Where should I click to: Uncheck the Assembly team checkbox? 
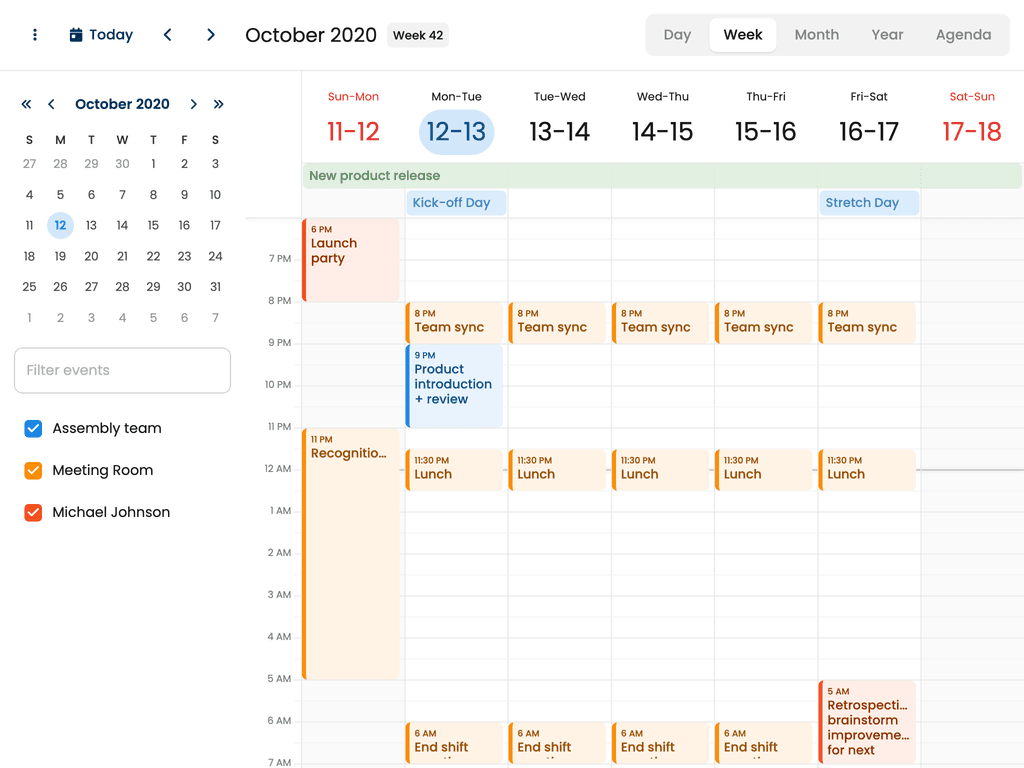pos(33,428)
